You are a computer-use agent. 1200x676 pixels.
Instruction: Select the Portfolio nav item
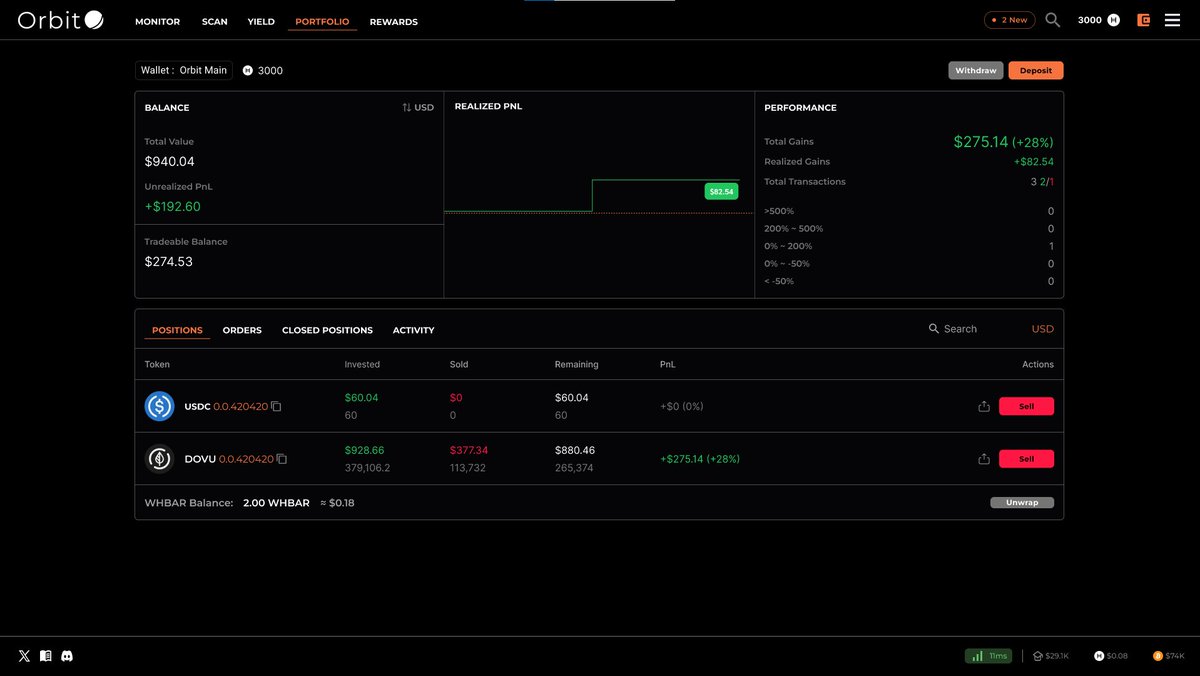tap(322, 21)
